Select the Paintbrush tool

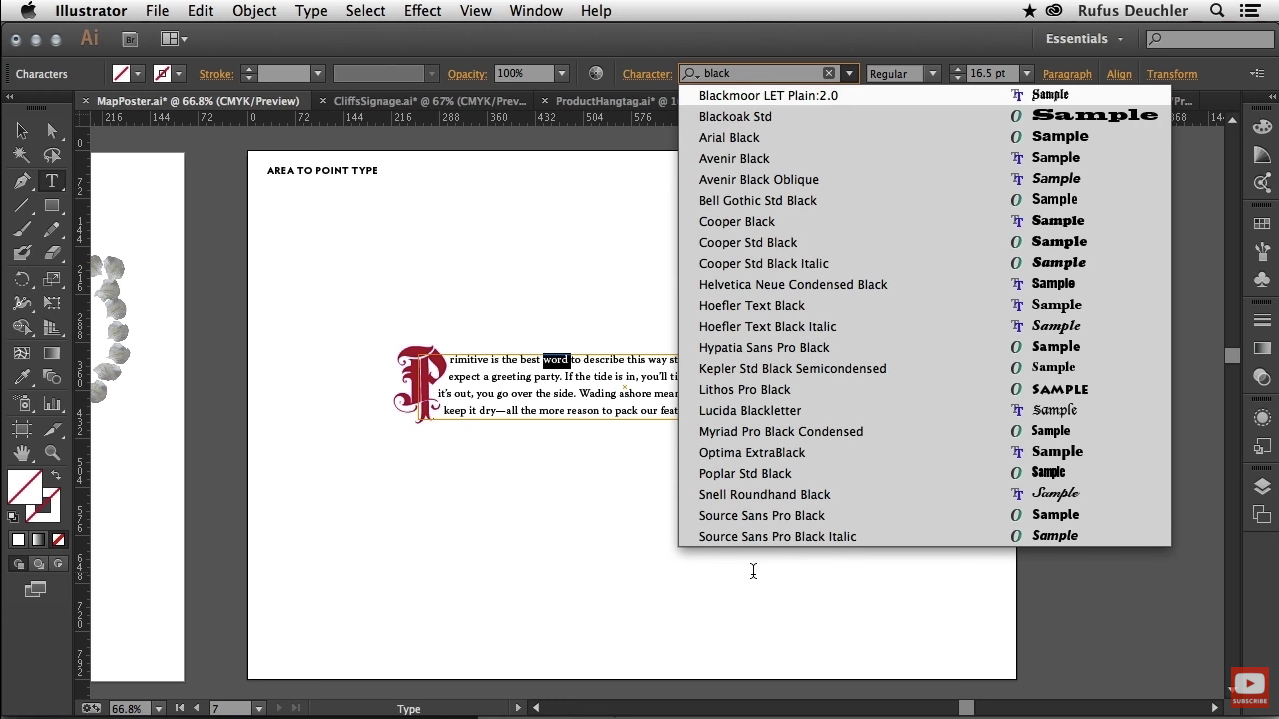[x=22, y=230]
